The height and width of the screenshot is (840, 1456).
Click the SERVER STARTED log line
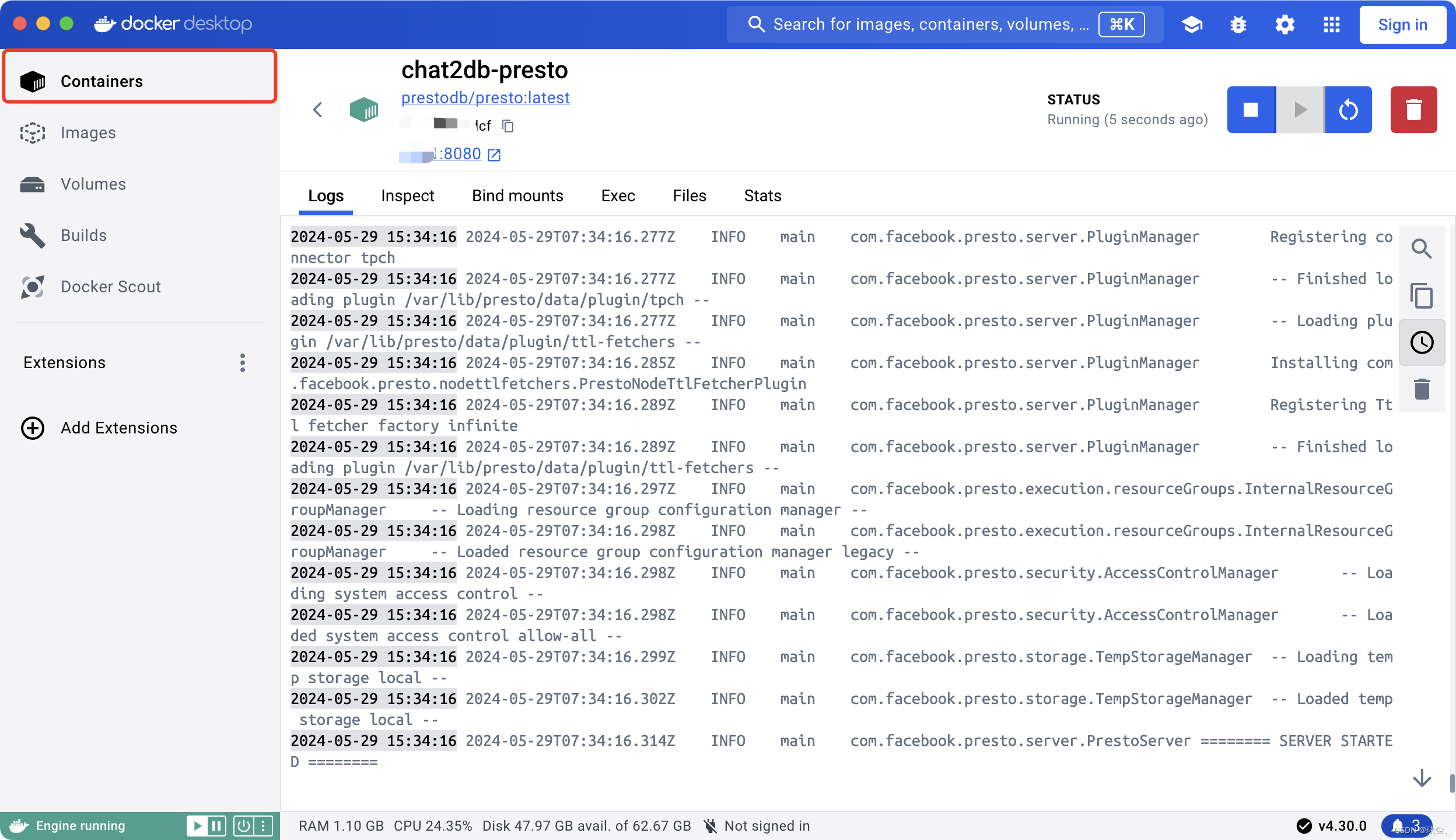click(841, 751)
